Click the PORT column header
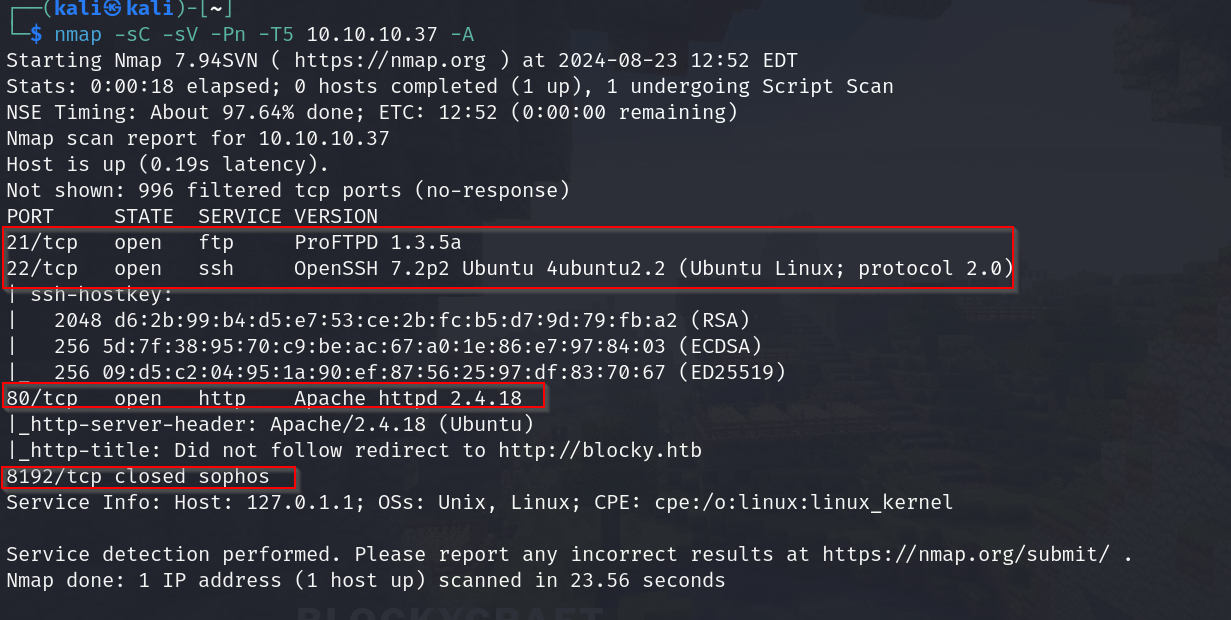1231x620 pixels. (x=30, y=216)
